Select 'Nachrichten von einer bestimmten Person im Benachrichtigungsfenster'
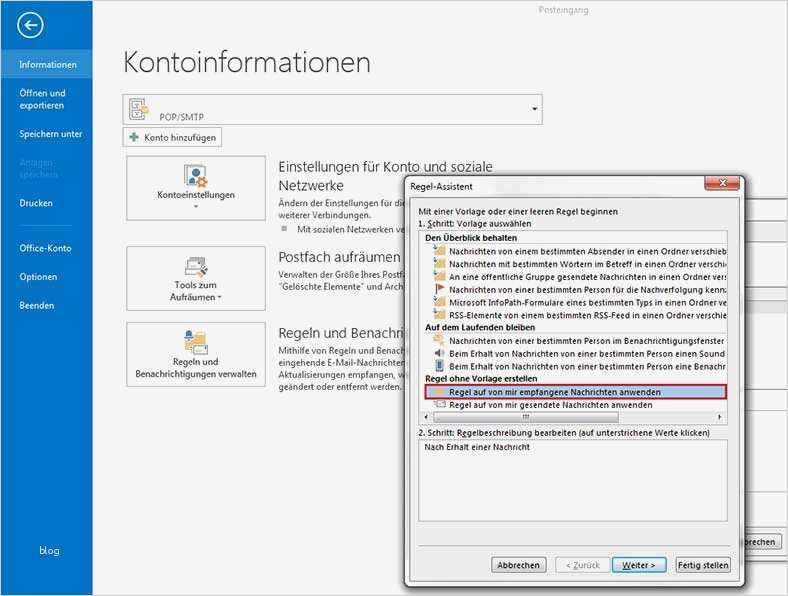 (x=587, y=341)
